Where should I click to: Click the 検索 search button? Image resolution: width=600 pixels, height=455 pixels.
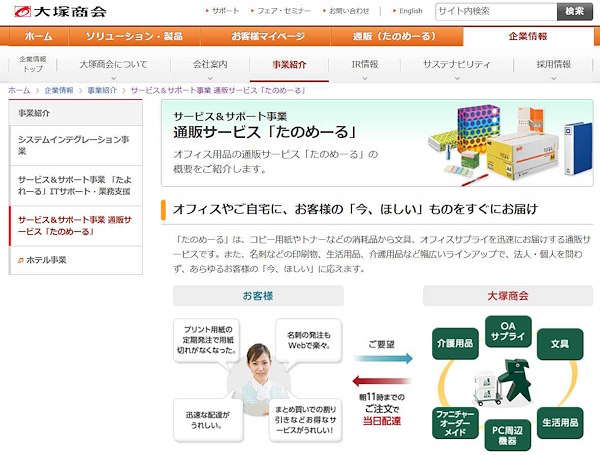(x=574, y=11)
